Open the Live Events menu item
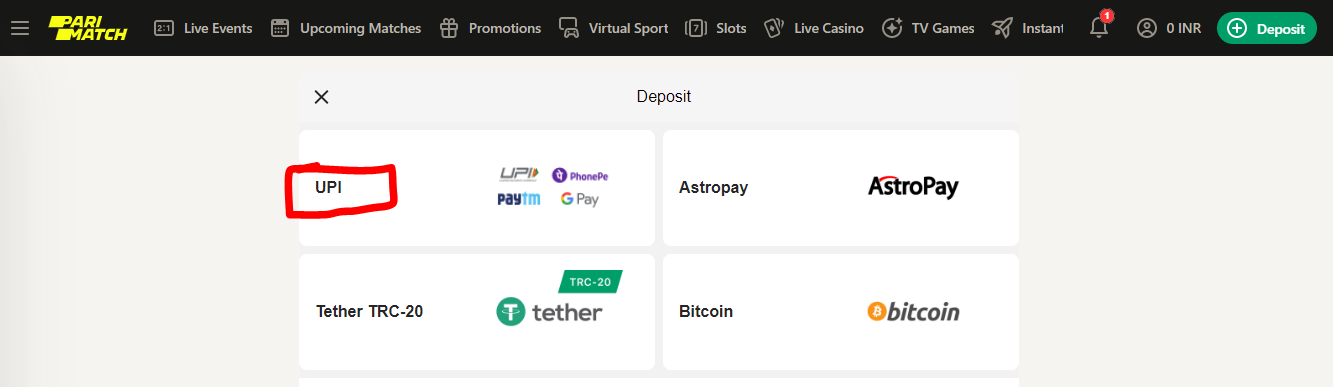The width and height of the screenshot is (1333, 387). (218, 28)
